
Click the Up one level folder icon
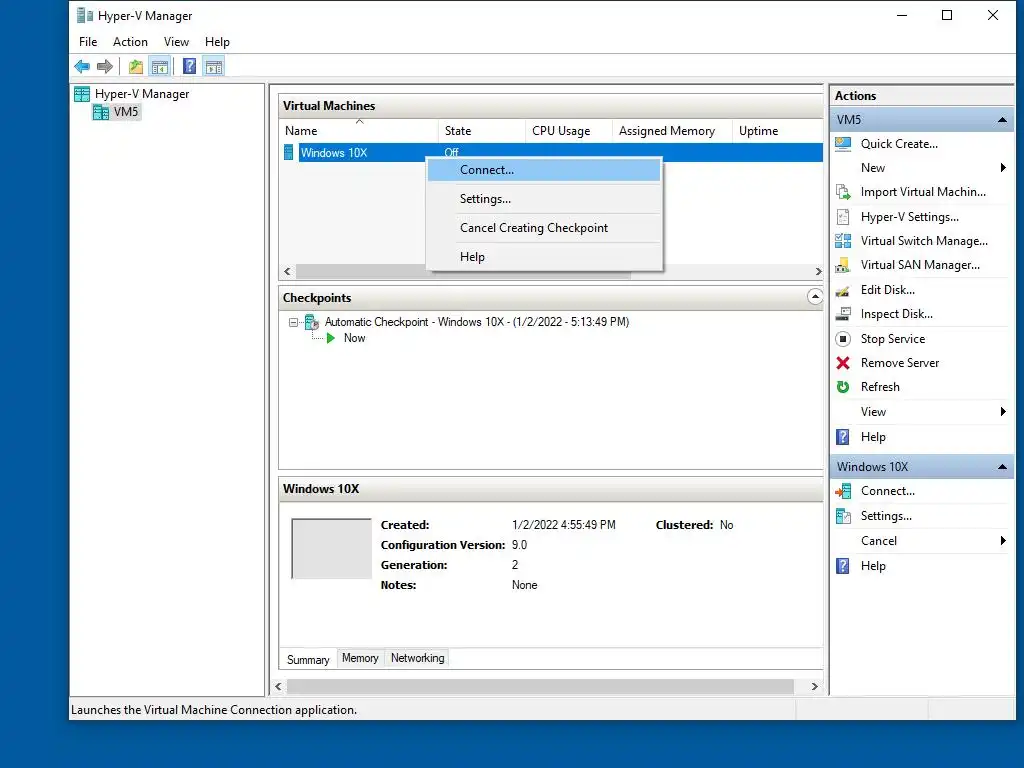pyautogui.click(x=136, y=66)
